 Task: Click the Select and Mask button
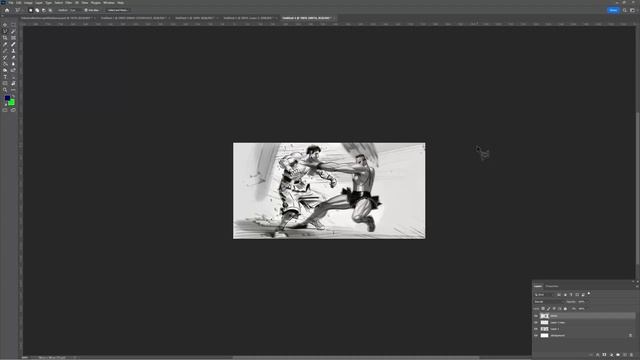pyautogui.click(x=117, y=10)
